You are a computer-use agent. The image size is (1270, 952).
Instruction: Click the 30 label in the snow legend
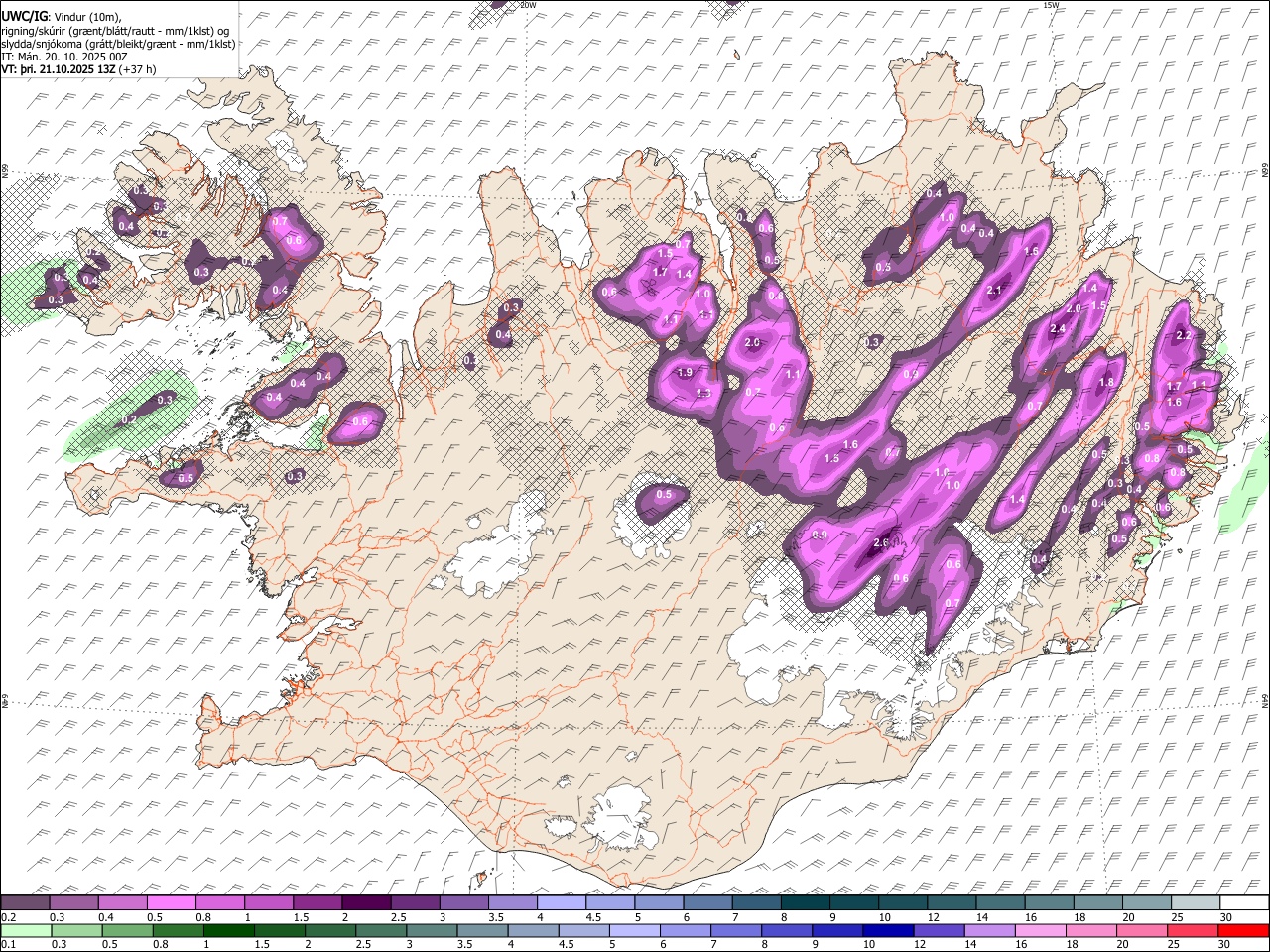[1225, 917]
